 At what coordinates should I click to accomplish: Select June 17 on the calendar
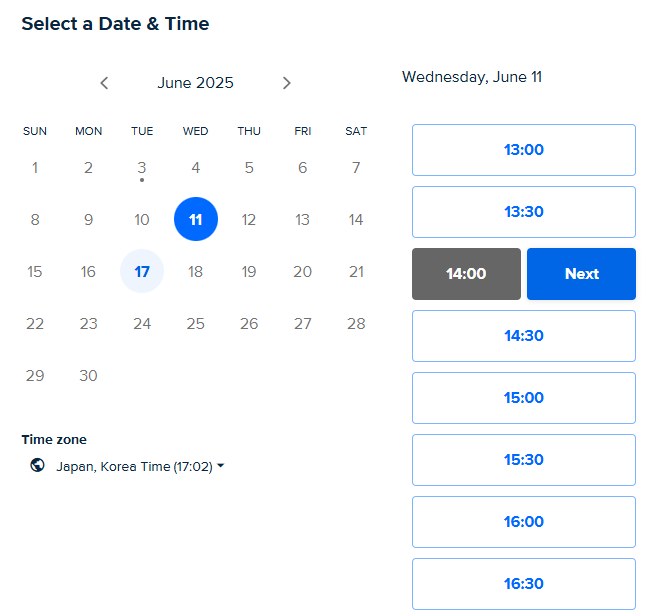click(142, 271)
